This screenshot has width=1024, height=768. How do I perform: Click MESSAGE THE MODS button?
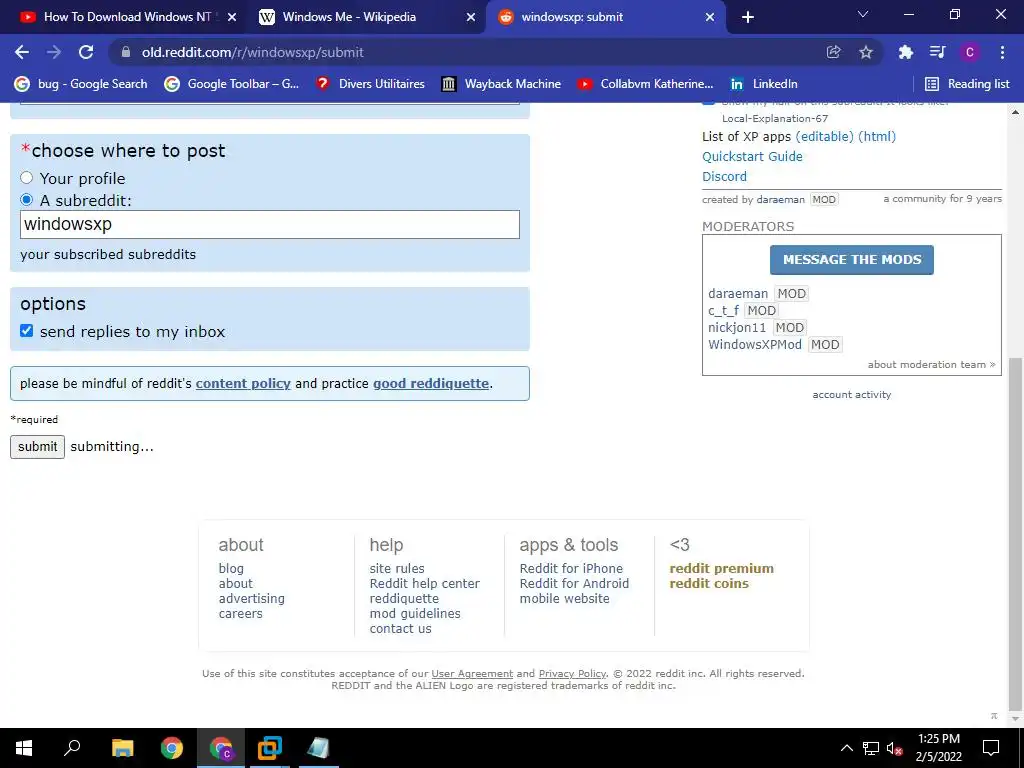coord(852,260)
